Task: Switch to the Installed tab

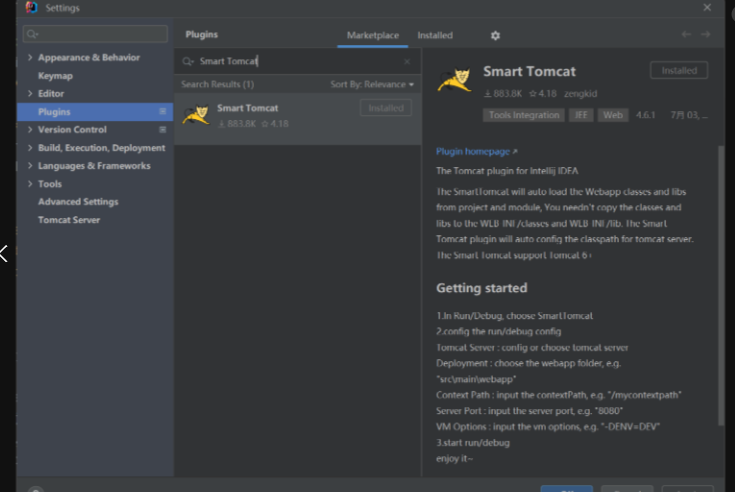Action: pos(435,35)
